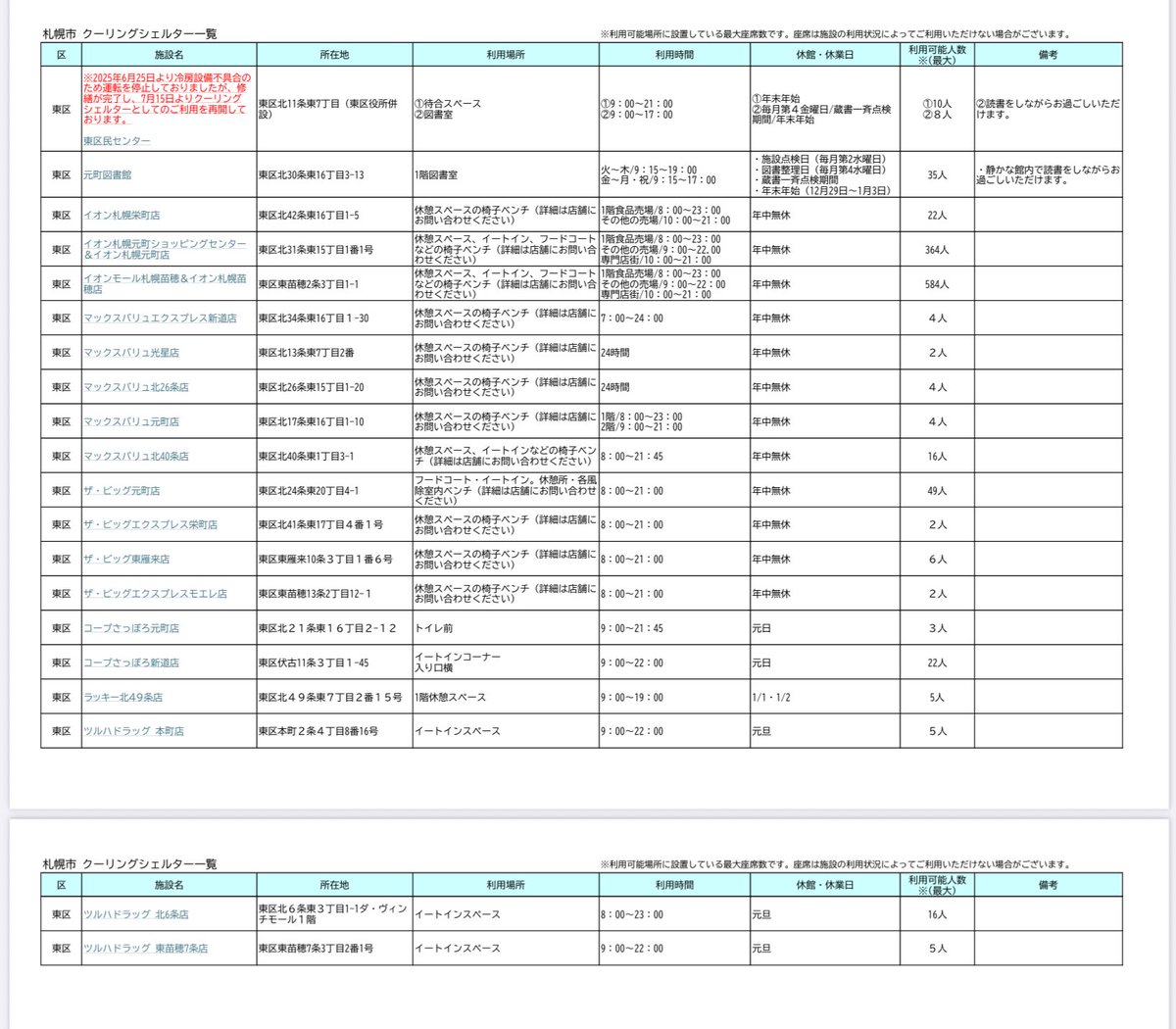The width and height of the screenshot is (1176, 1029).
Task: Select address 東区北31条東15丁目1番1号
Action: (x=317, y=249)
